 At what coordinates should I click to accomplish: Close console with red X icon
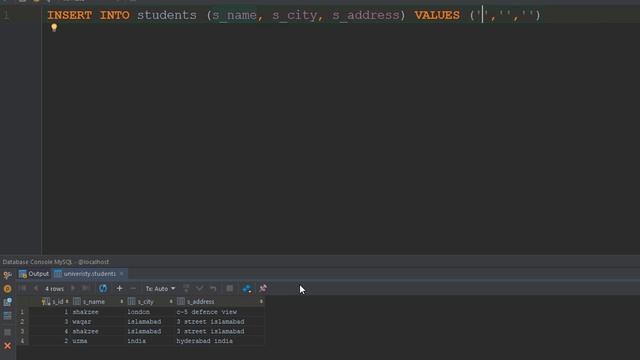click(7, 346)
